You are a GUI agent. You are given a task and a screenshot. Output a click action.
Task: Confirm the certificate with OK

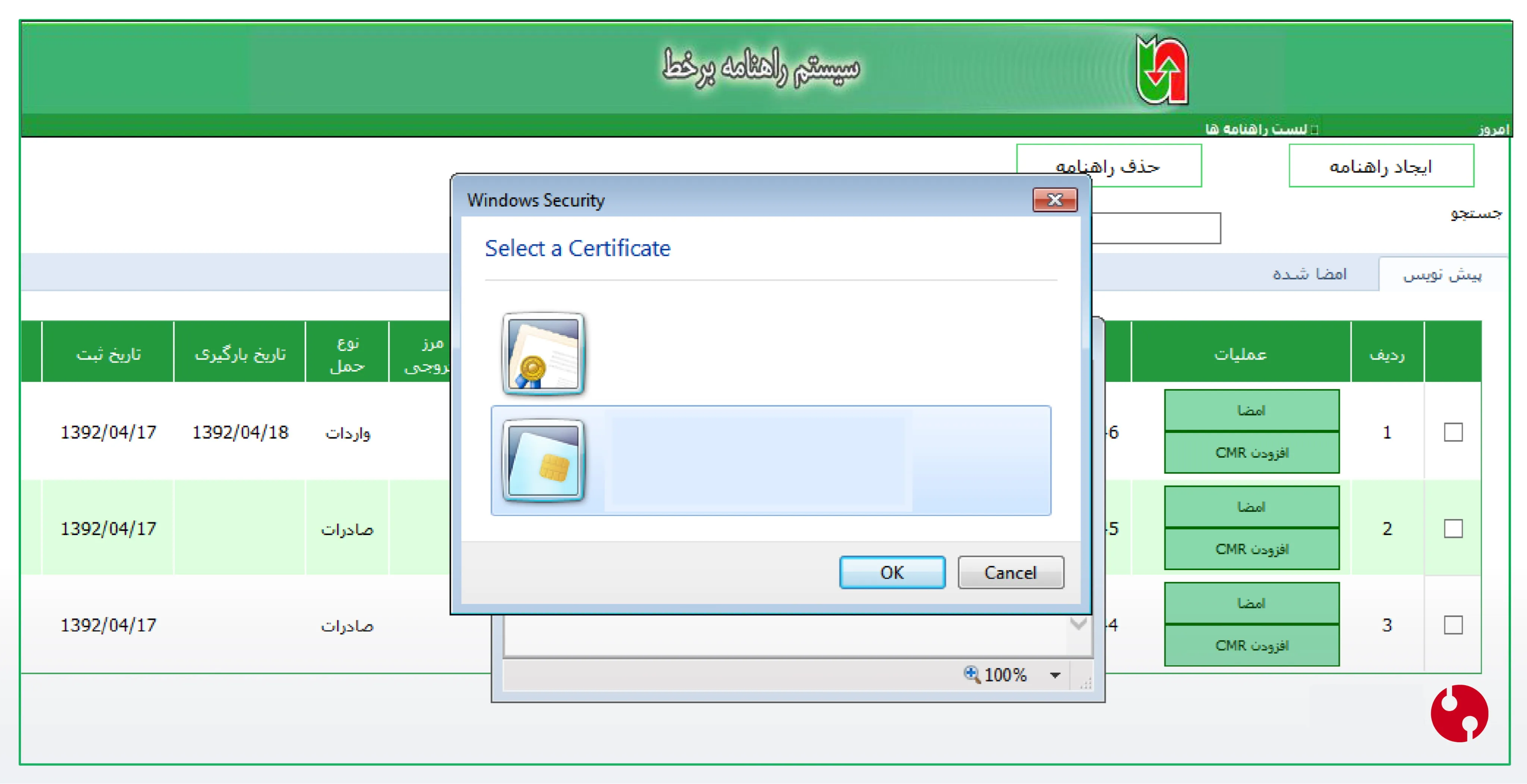tap(892, 572)
